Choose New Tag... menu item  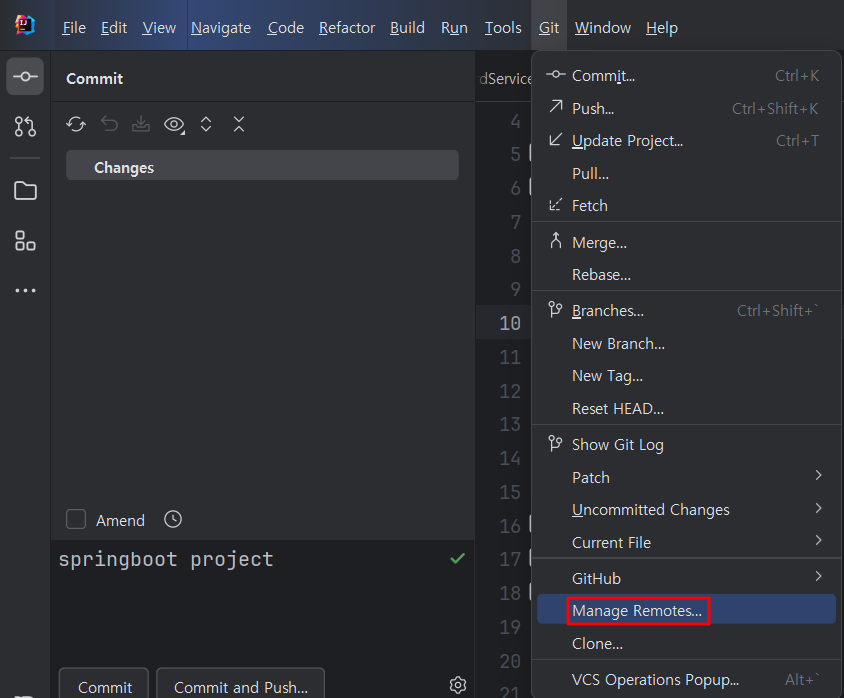coord(686,376)
